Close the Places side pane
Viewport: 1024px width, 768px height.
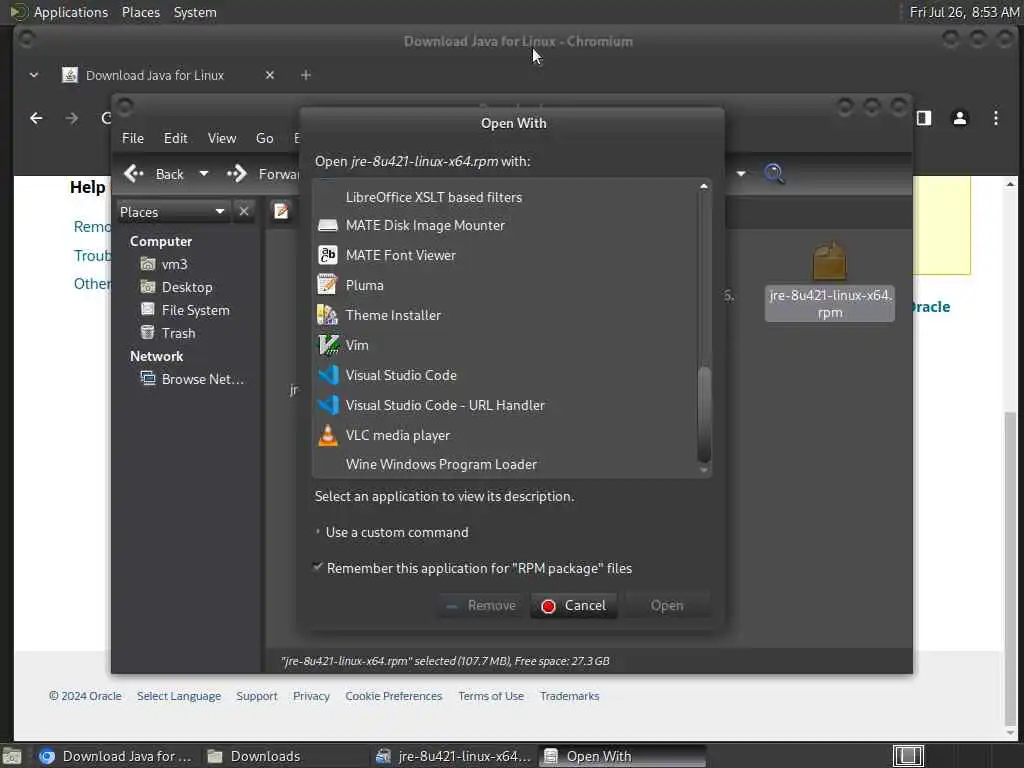coord(244,211)
